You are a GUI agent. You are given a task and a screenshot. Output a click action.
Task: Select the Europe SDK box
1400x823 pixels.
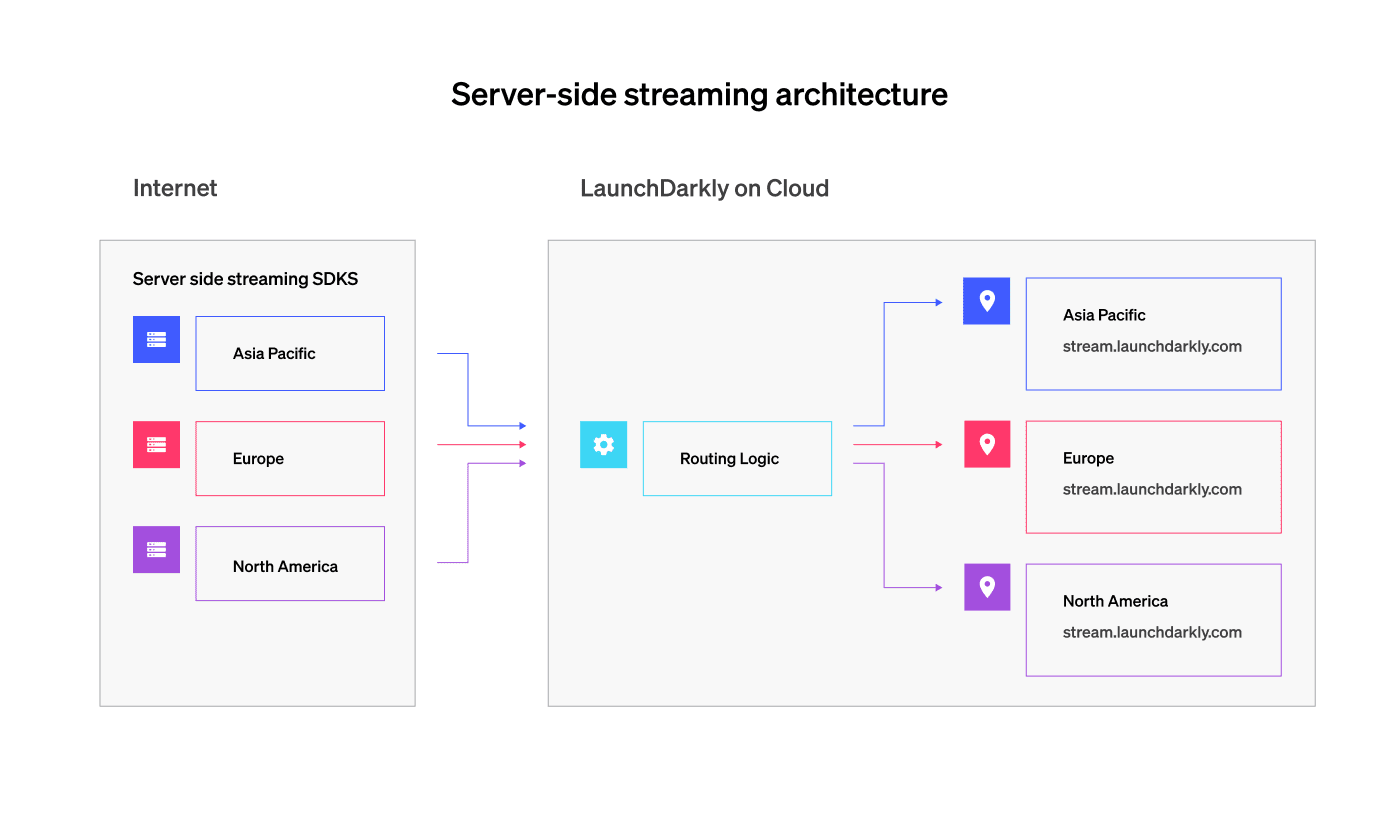[x=289, y=458]
